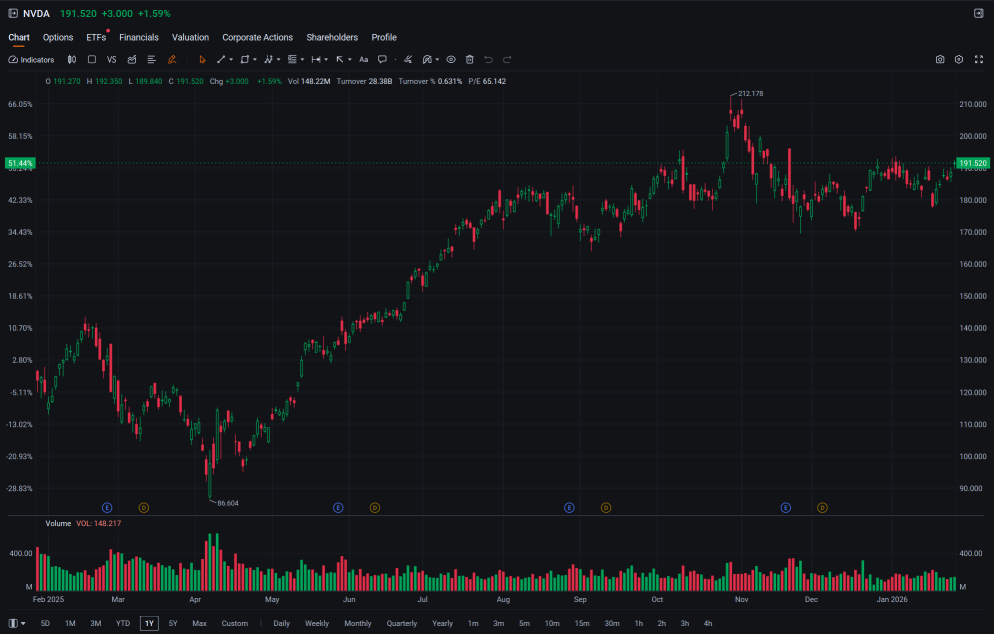This screenshot has width=994, height=634.
Task: Set candle interval to Weekly
Action: click(x=317, y=624)
